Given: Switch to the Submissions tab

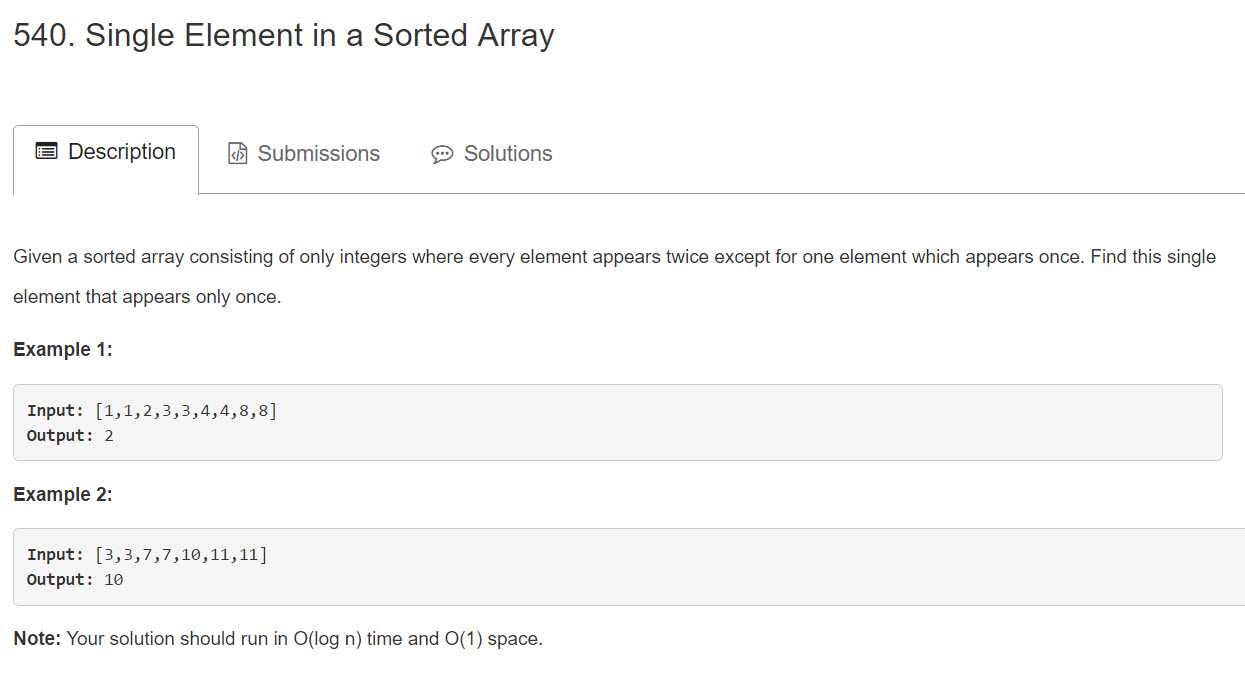Looking at the screenshot, I should (x=304, y=153).
